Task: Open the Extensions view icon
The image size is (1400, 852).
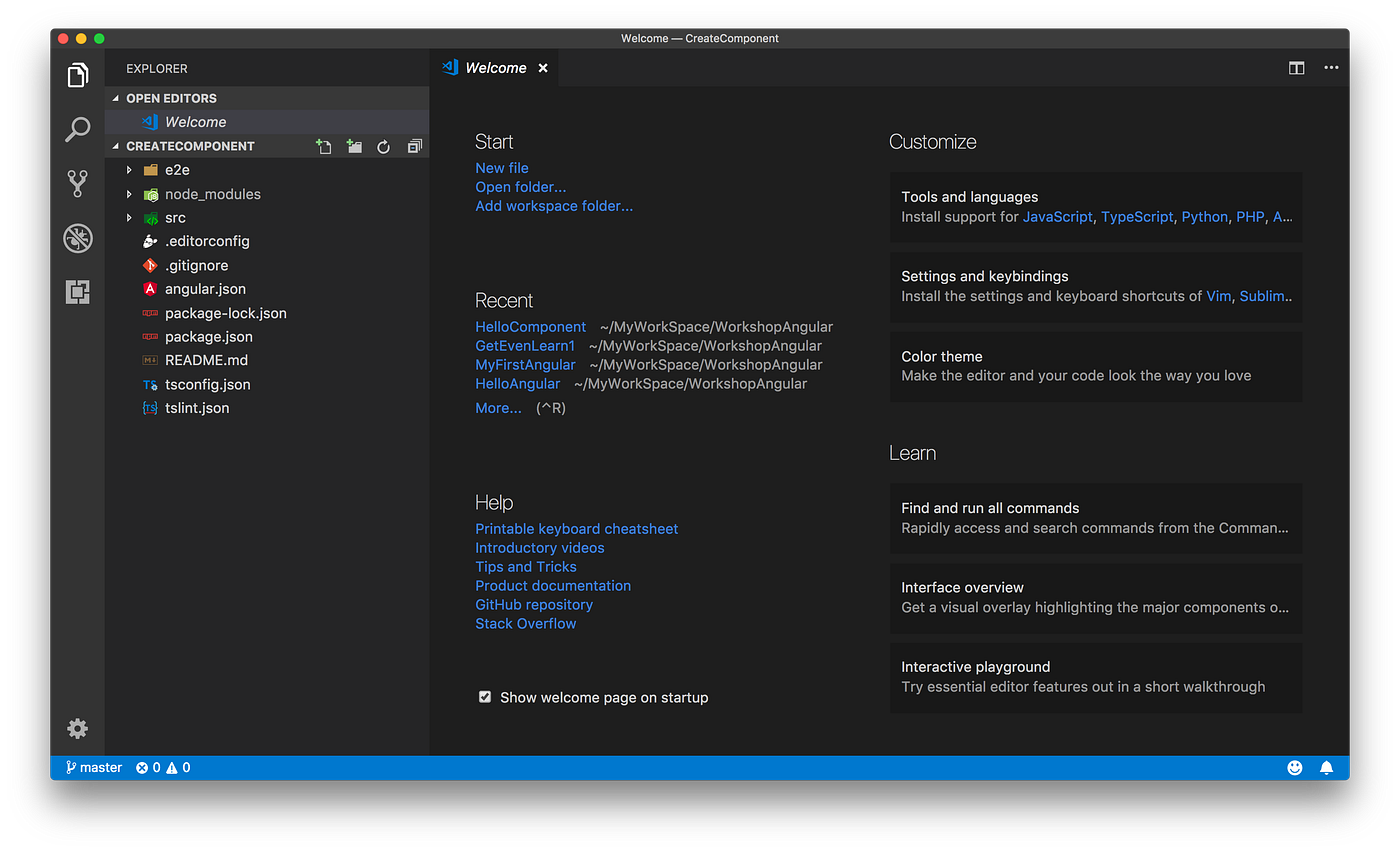Action: point(77,291)
